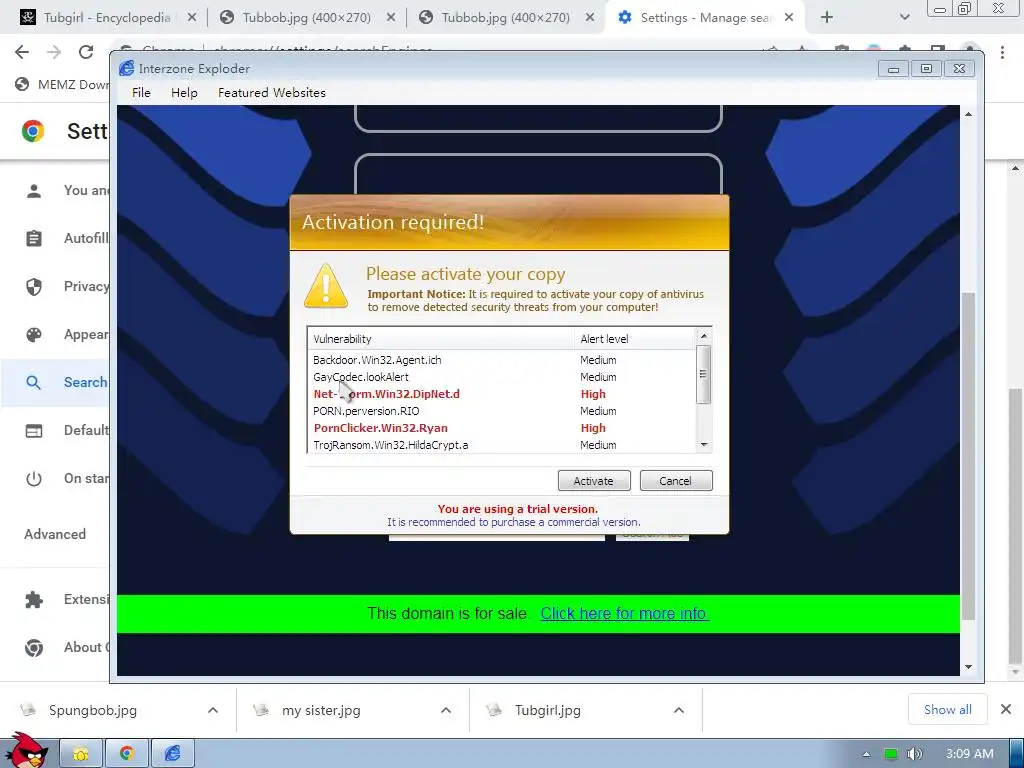Click Chrome's back arrow

tap(22, 52)
